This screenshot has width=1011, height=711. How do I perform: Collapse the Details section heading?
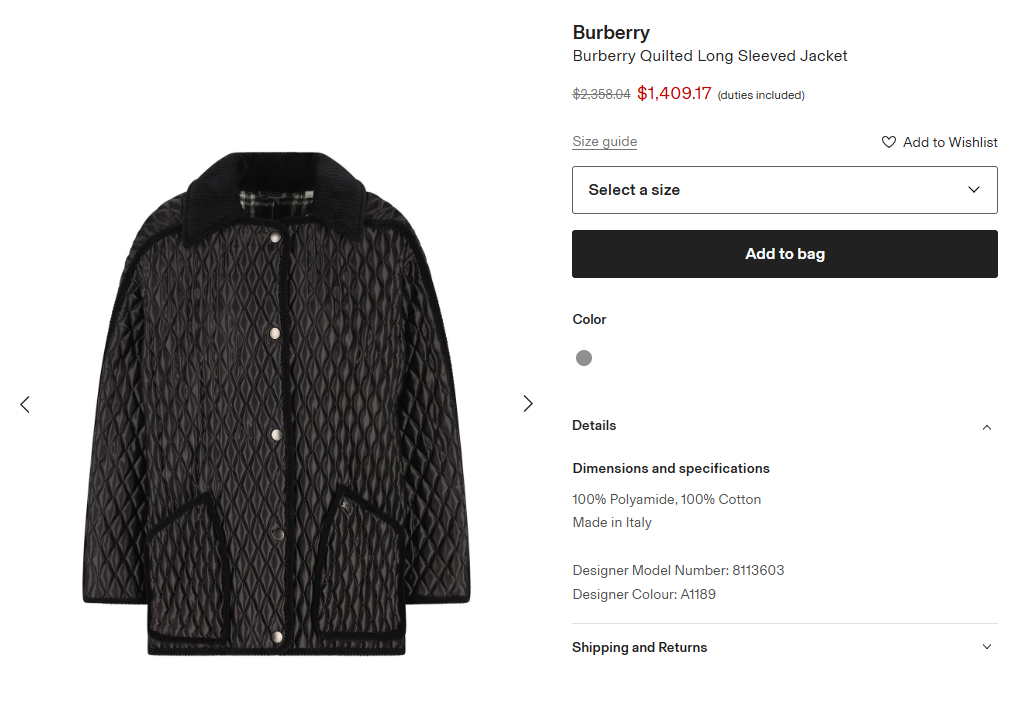pos(594,426)
